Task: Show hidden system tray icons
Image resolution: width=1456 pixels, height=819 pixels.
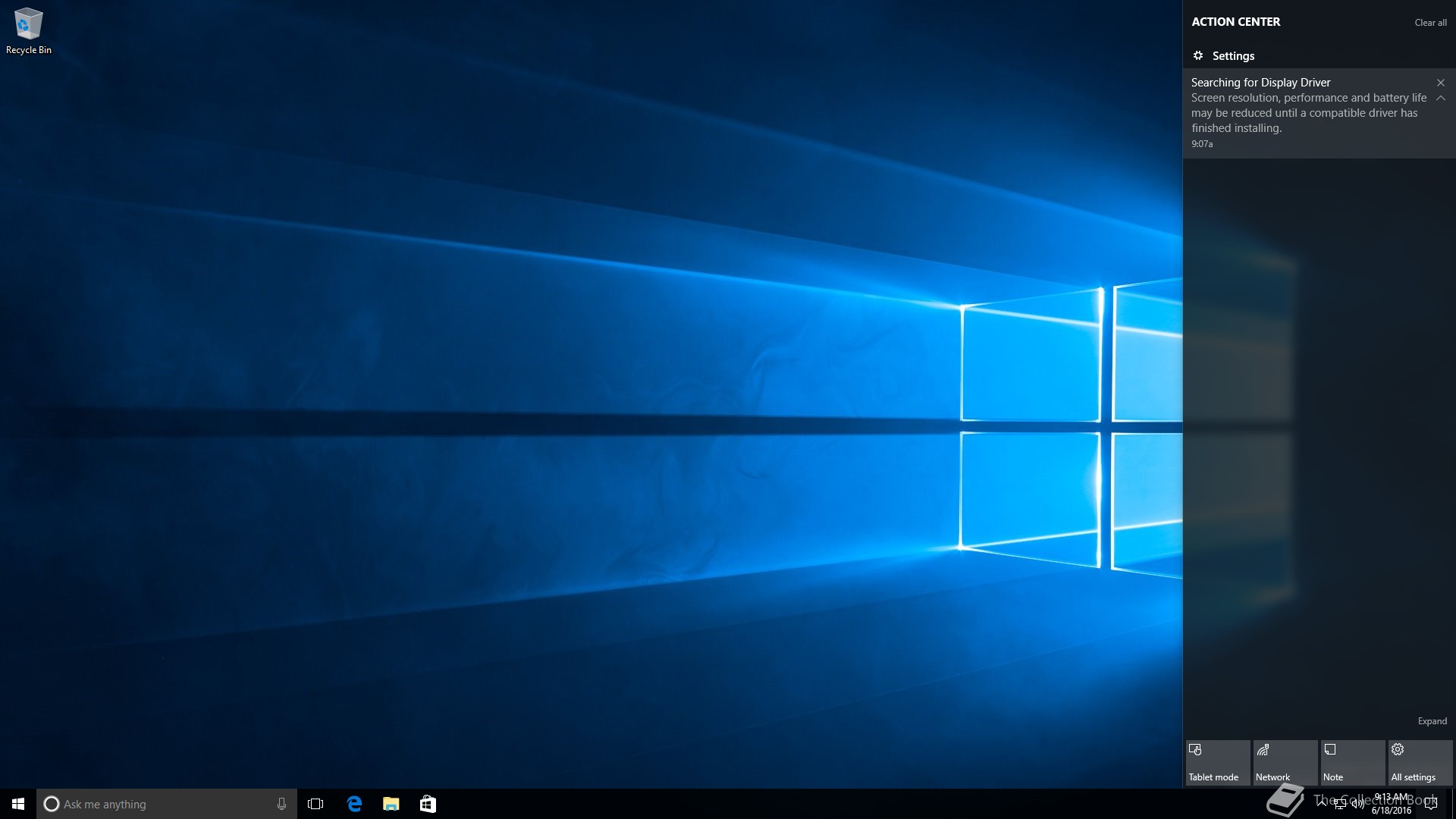Action: (x=1322, y=804)
